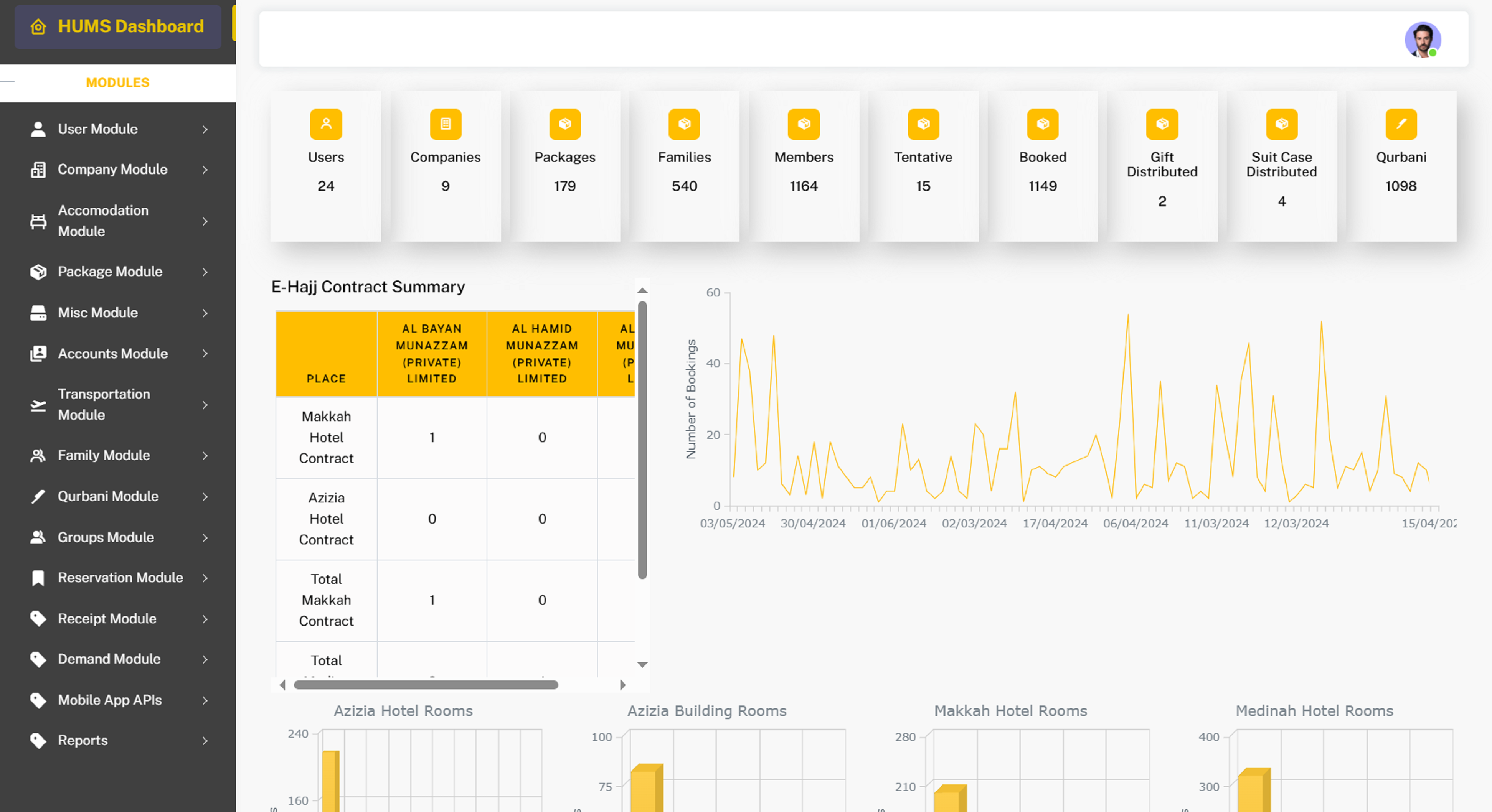Click the HUMS Dashboard home button
Screen dimensions: 1492x812
(x=117, y=26)
